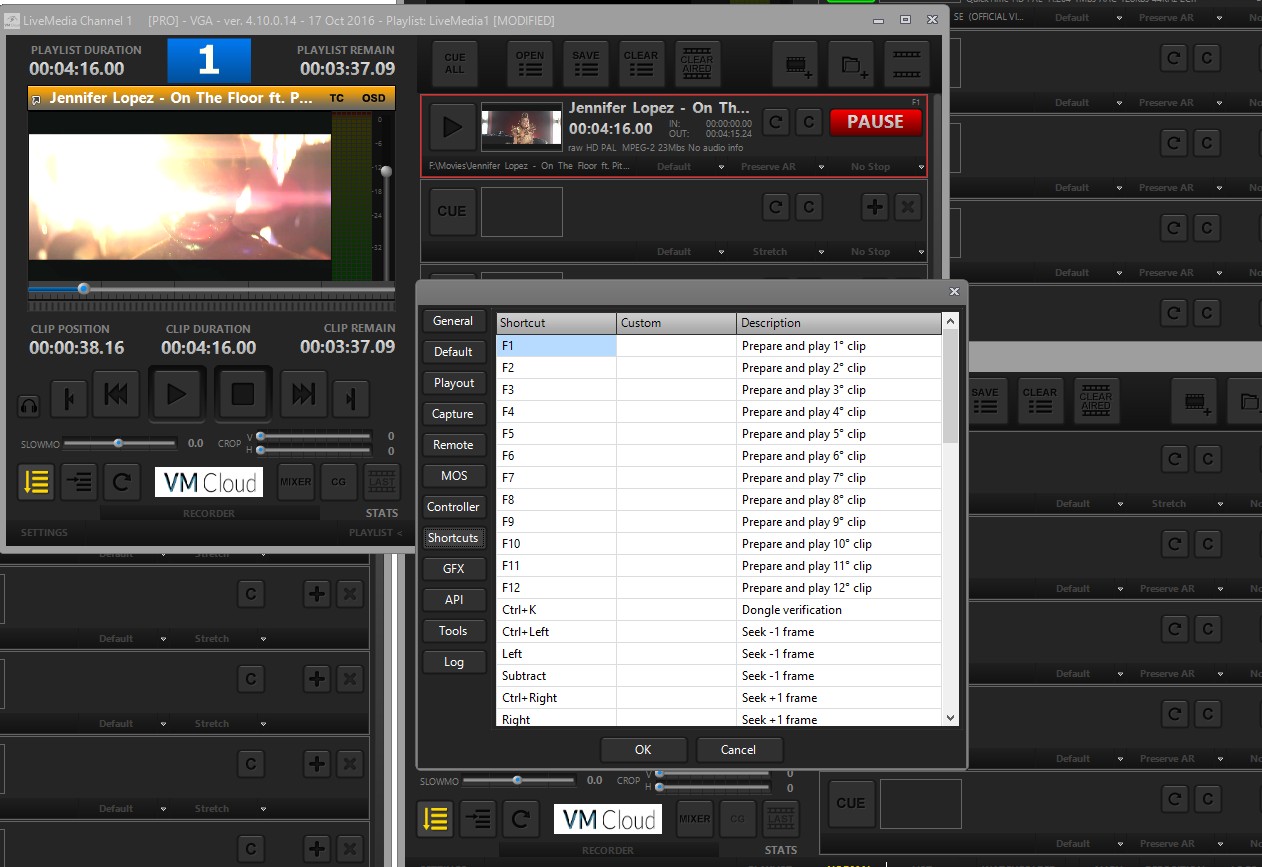Click the add folder icon

pos(852,65)
